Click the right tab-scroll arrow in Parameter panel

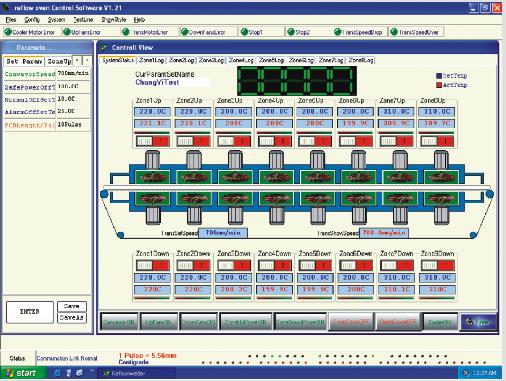pyautogui.click(x=87, y=60)
